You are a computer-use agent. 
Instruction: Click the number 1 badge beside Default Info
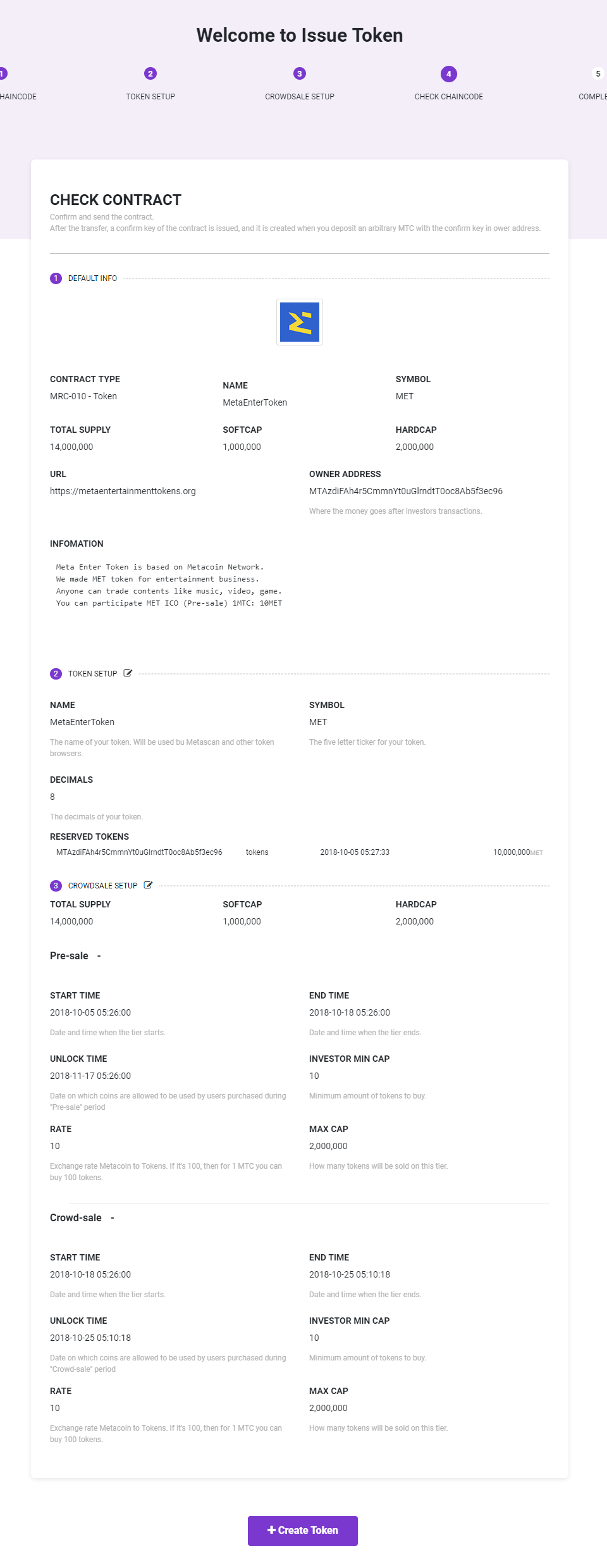[x=56, y=278]
